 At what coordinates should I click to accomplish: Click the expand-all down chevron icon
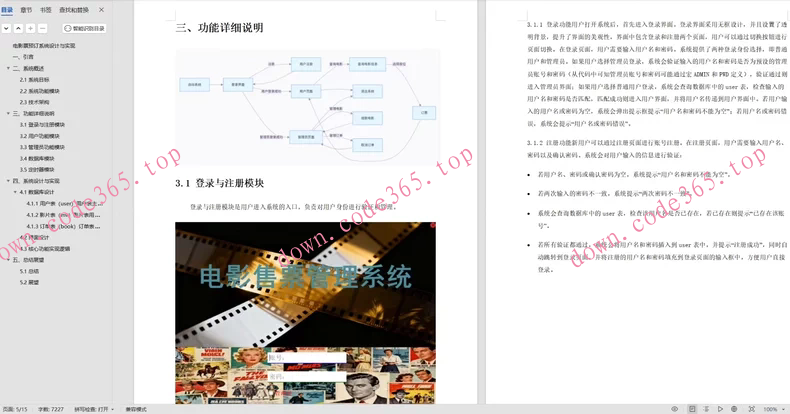click(x=6, y=29)
